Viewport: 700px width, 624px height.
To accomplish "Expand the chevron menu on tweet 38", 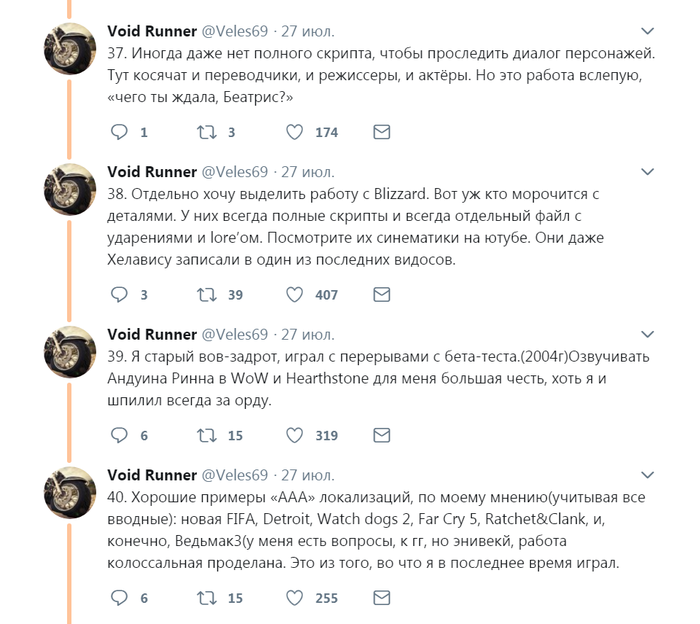I will click(648, 172).
